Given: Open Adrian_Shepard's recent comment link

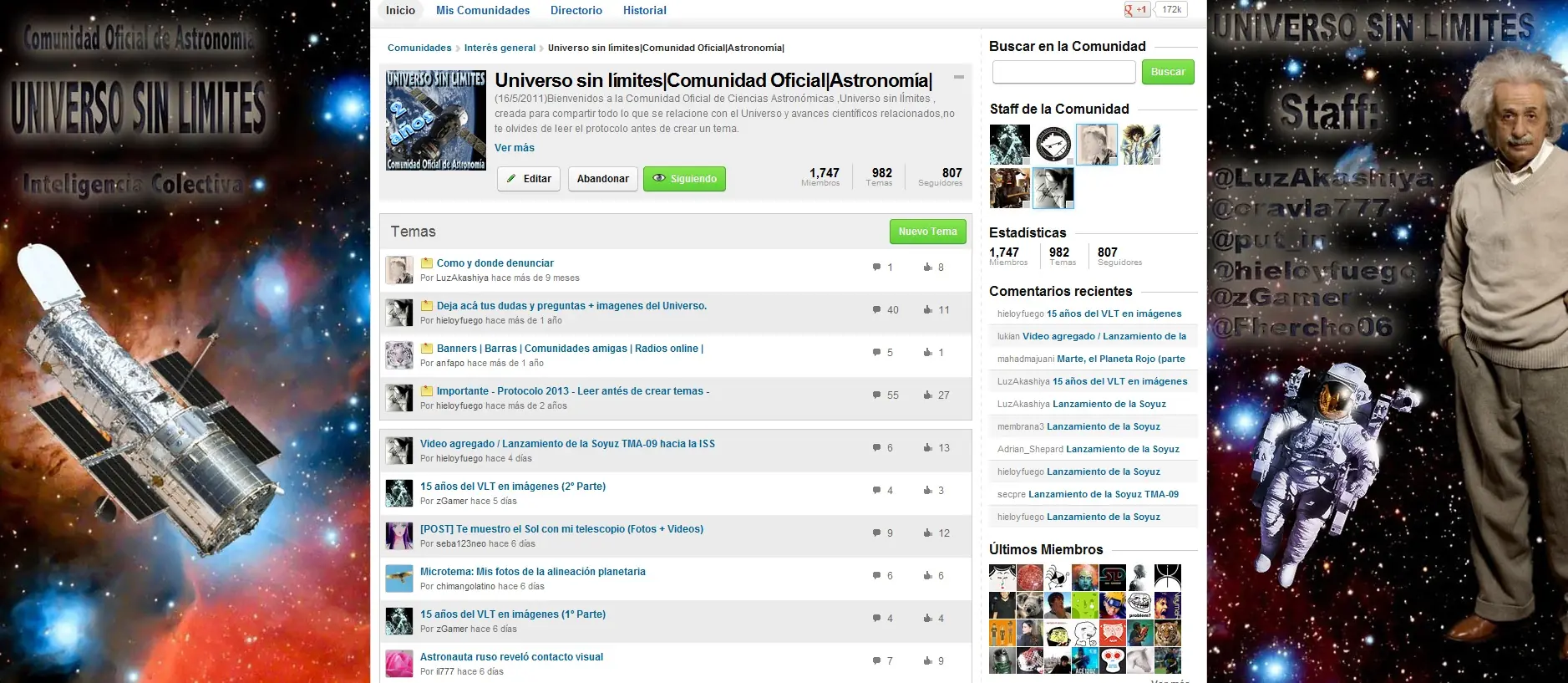Looking at the screenshot, I should (1123, 450).
